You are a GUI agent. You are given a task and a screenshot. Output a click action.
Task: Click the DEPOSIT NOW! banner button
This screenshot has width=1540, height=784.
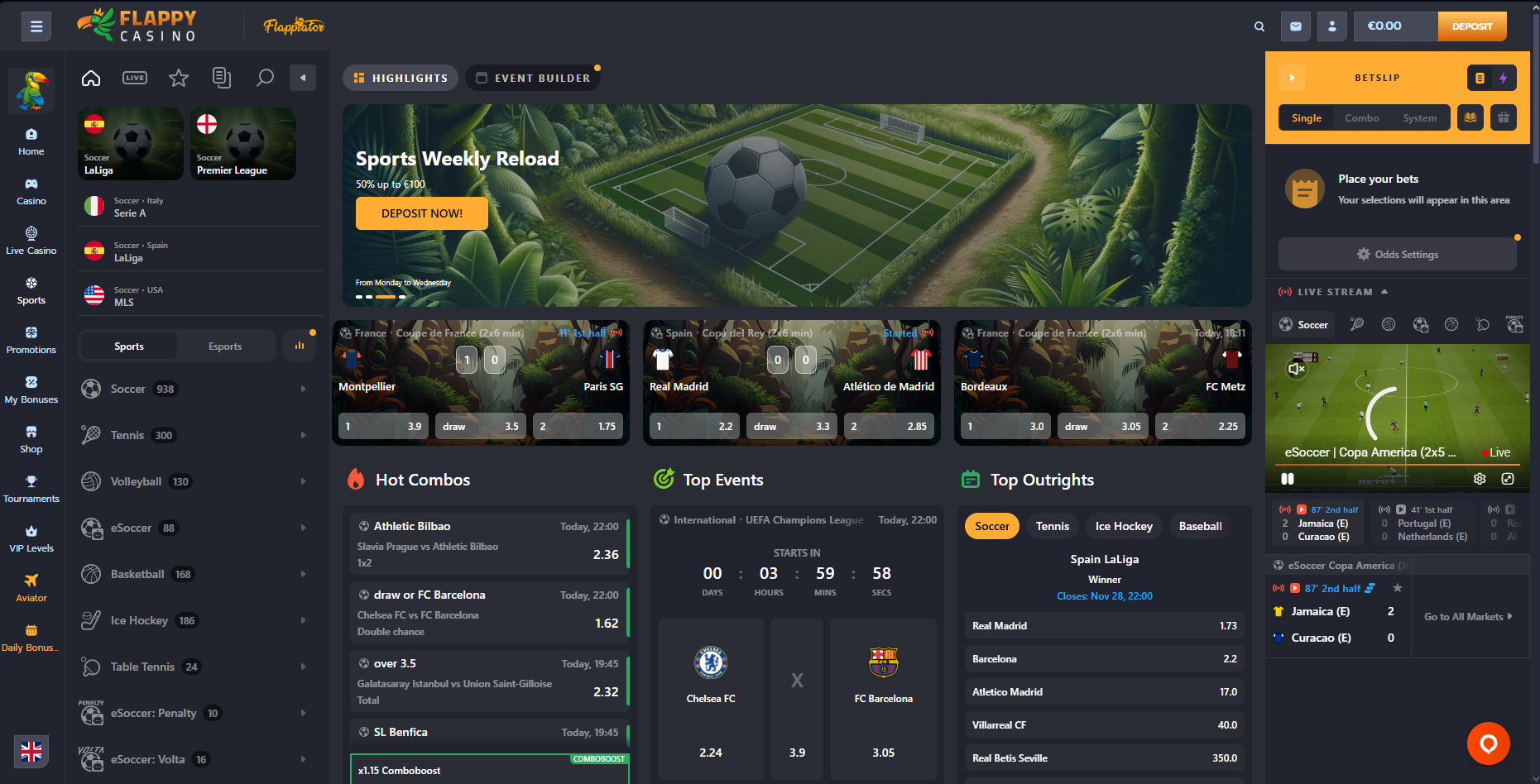tap(421, 213)
